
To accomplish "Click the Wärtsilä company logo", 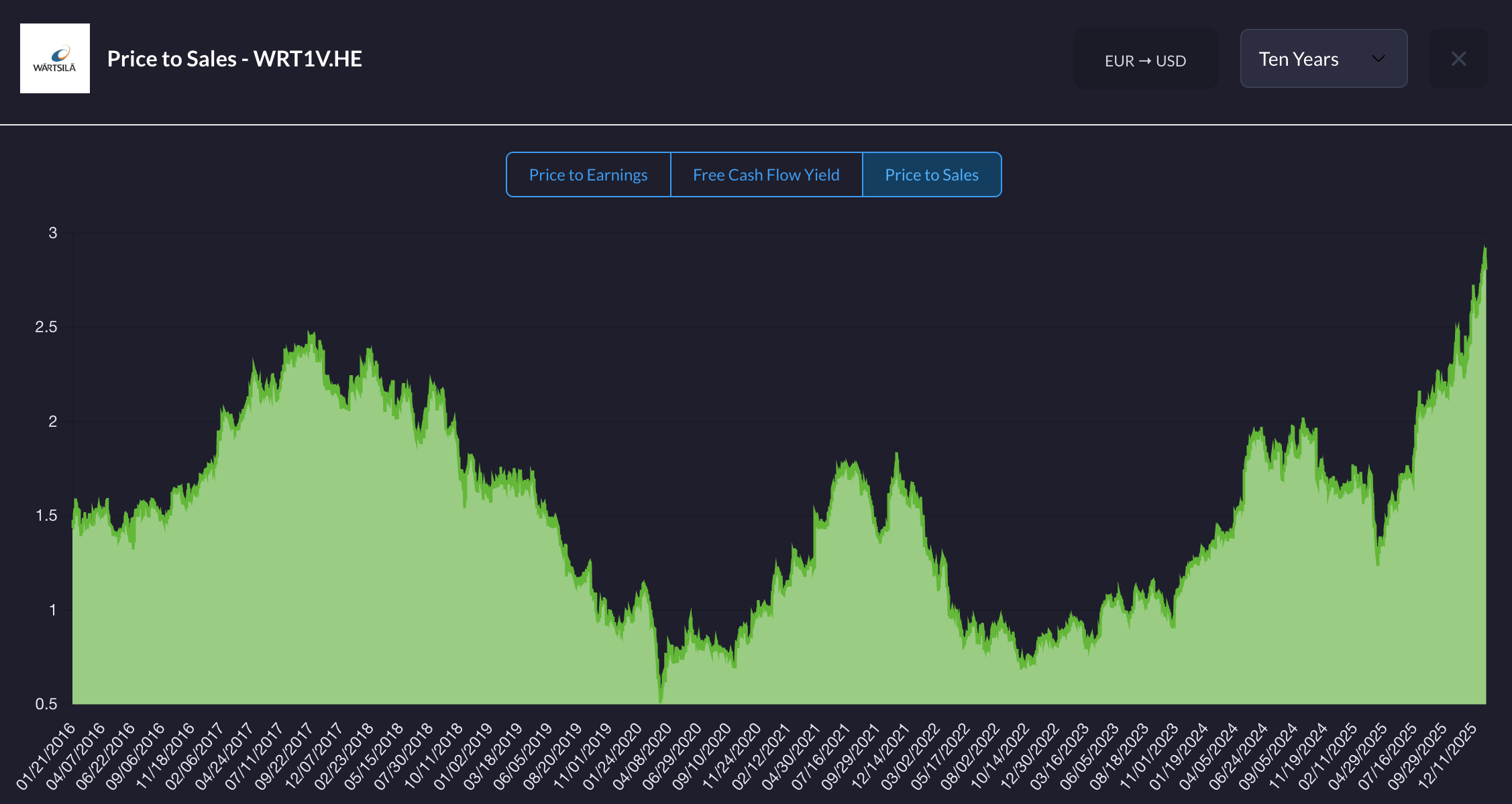I will click(x=55, y=58).
